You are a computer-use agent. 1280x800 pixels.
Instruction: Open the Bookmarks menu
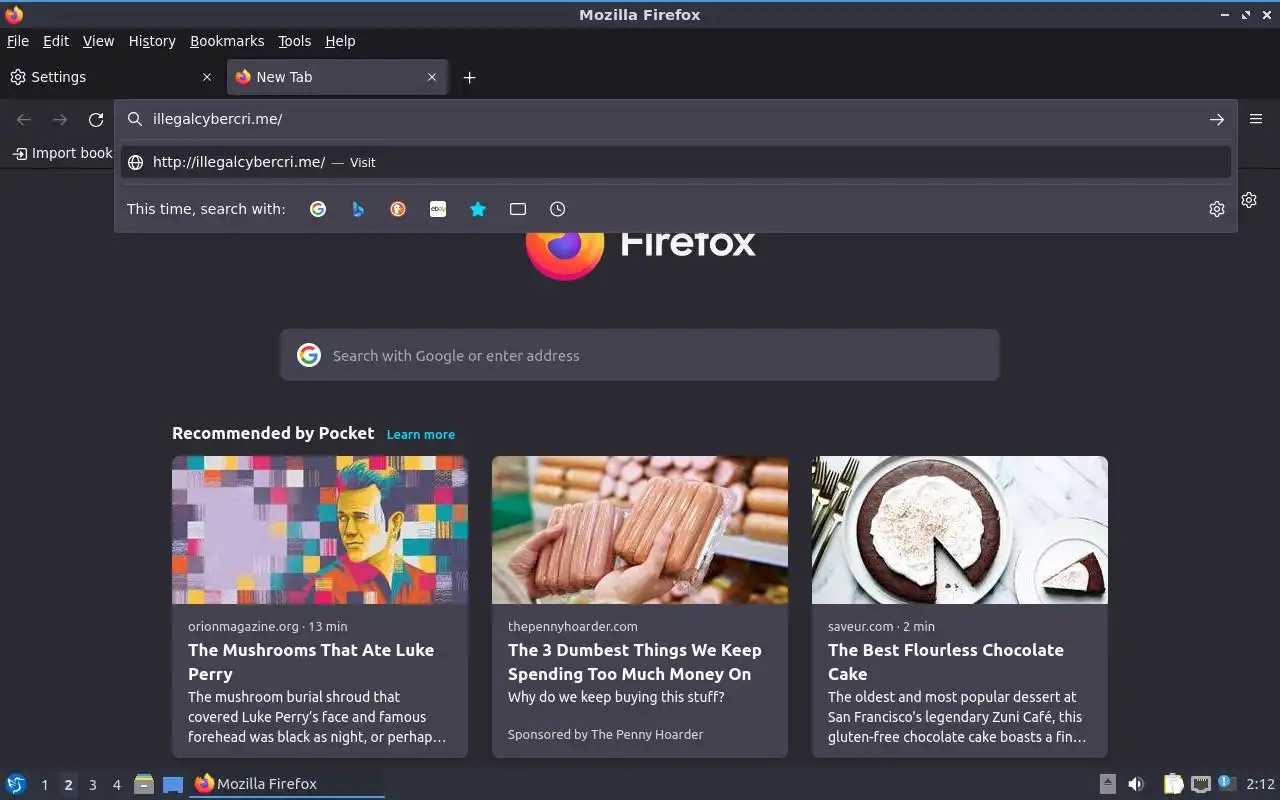pos(227,41)
